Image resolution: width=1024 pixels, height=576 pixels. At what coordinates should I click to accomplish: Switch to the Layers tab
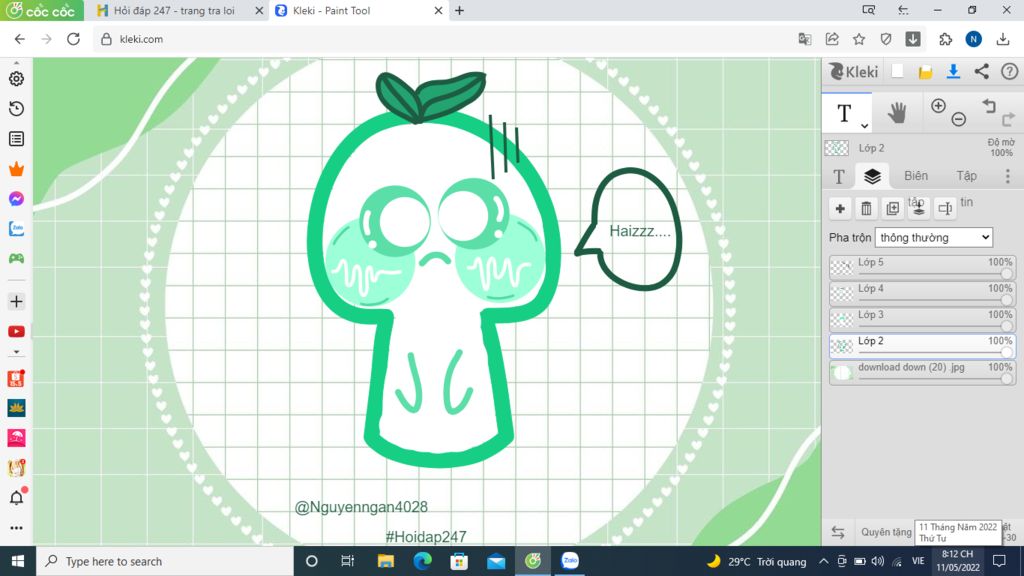pos(872,176)
